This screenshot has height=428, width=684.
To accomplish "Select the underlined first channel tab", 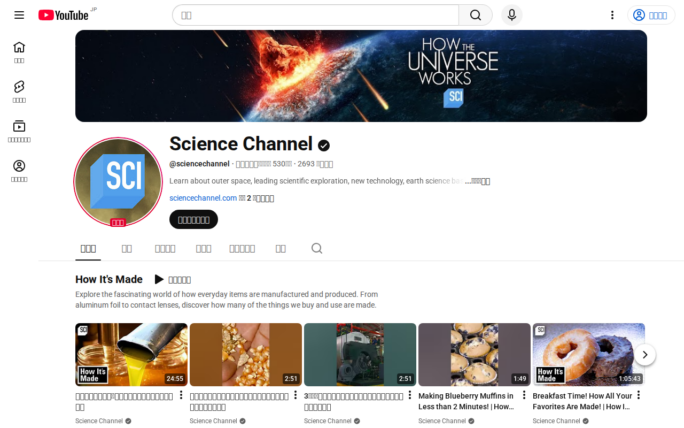I will 88,248.
